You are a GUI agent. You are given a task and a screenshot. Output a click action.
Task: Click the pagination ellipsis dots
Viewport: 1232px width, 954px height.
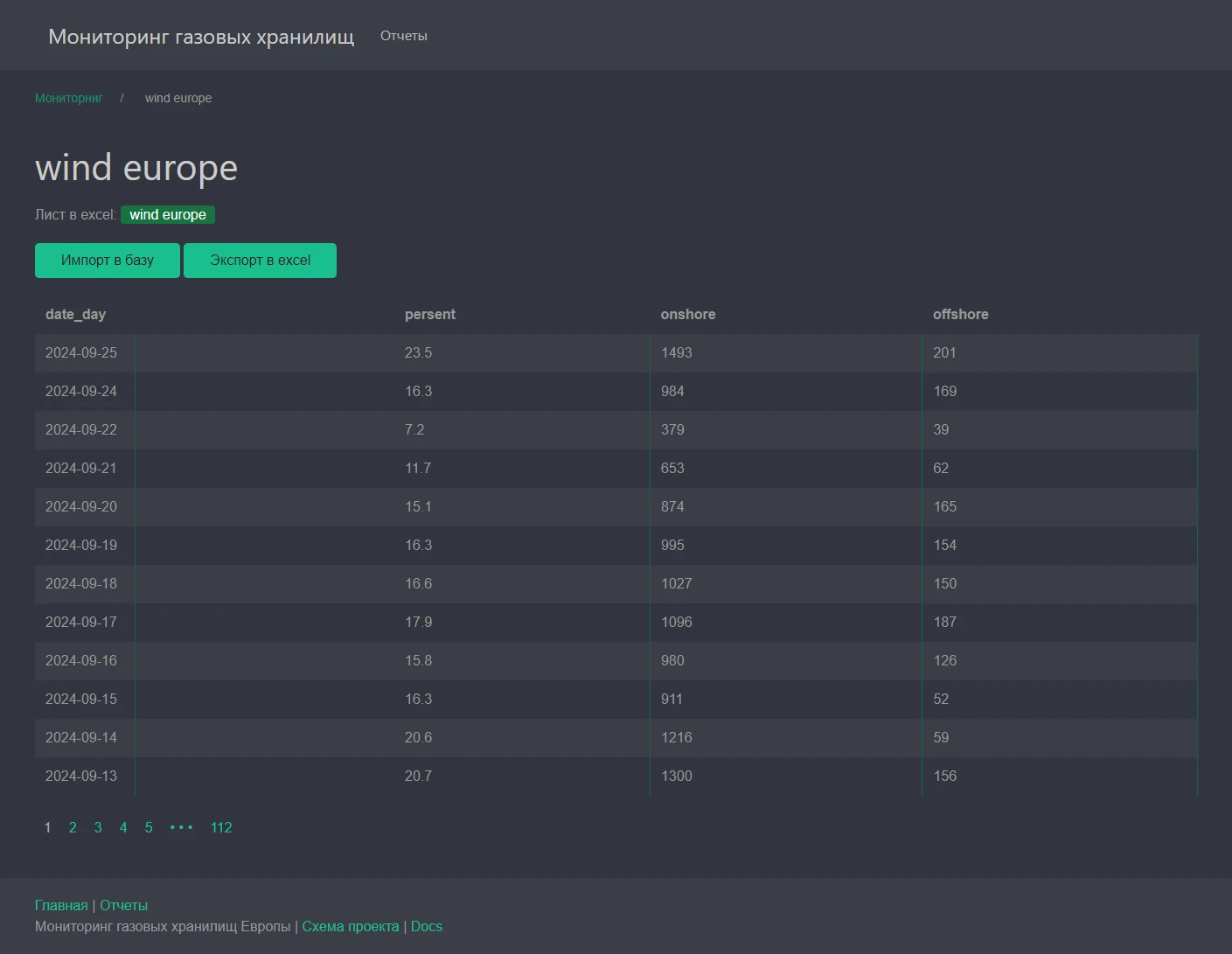coord(181,827)
